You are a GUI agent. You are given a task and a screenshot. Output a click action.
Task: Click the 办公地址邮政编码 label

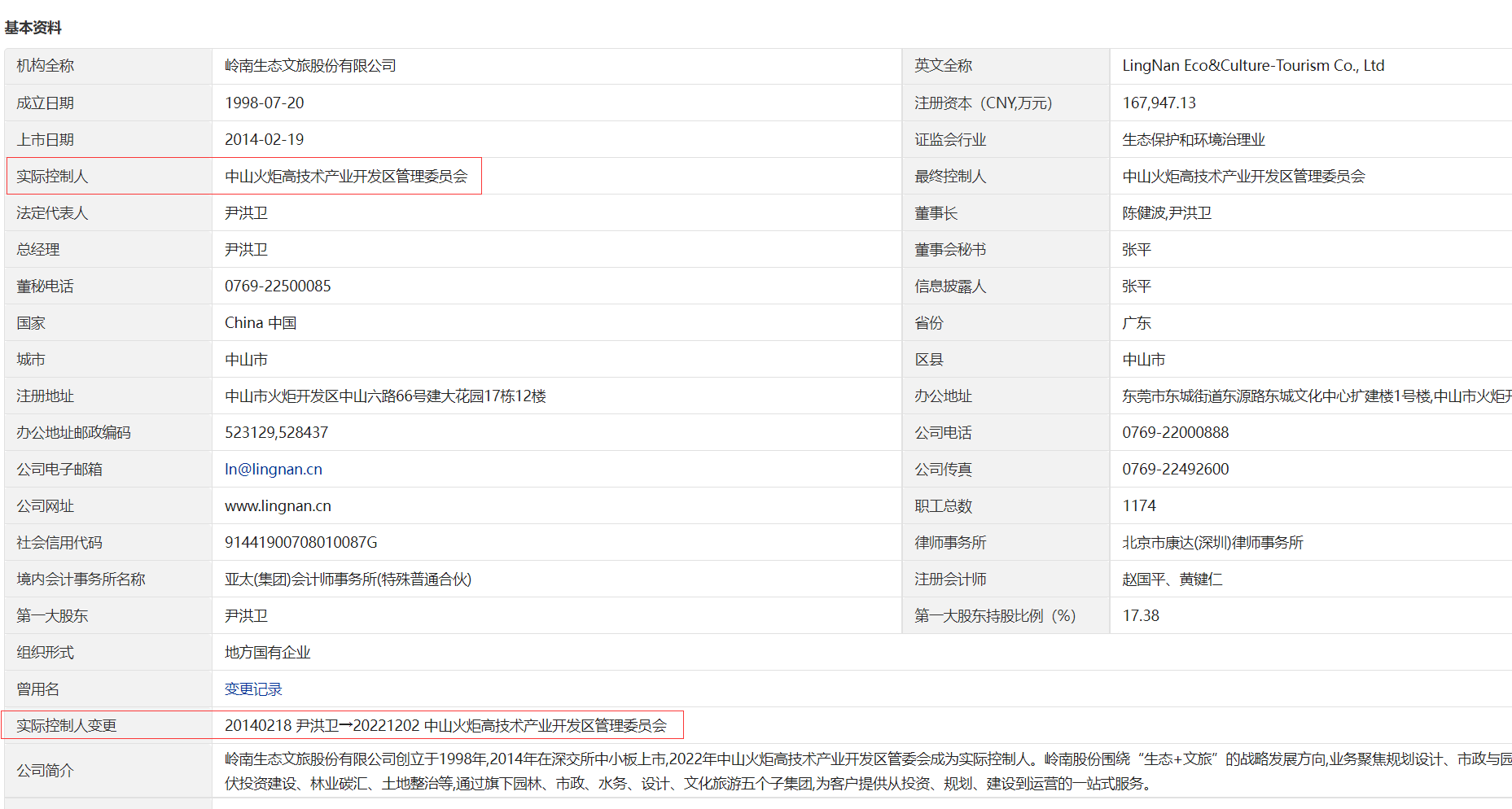[x=73, y=433]
